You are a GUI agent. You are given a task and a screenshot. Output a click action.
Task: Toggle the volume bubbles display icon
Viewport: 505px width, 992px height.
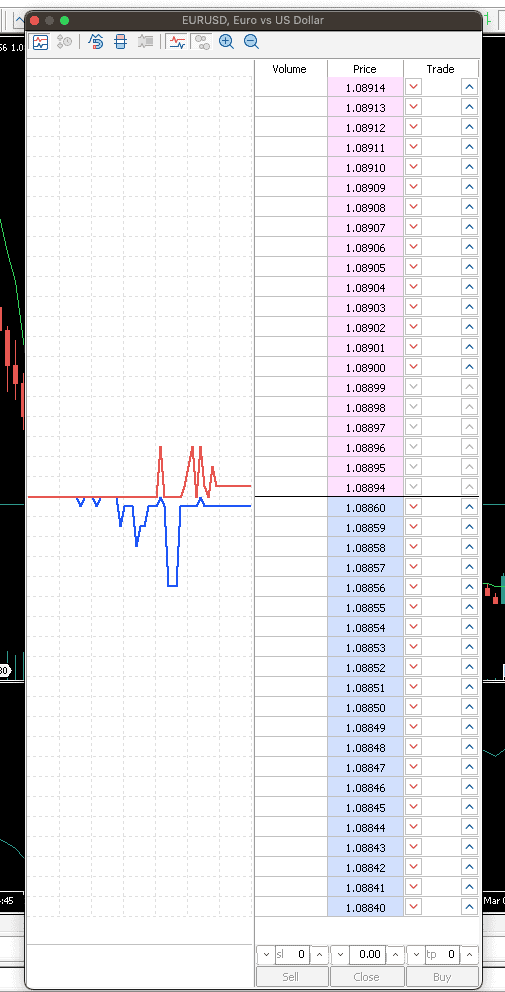pyautogui.click(x=202, y=42)
